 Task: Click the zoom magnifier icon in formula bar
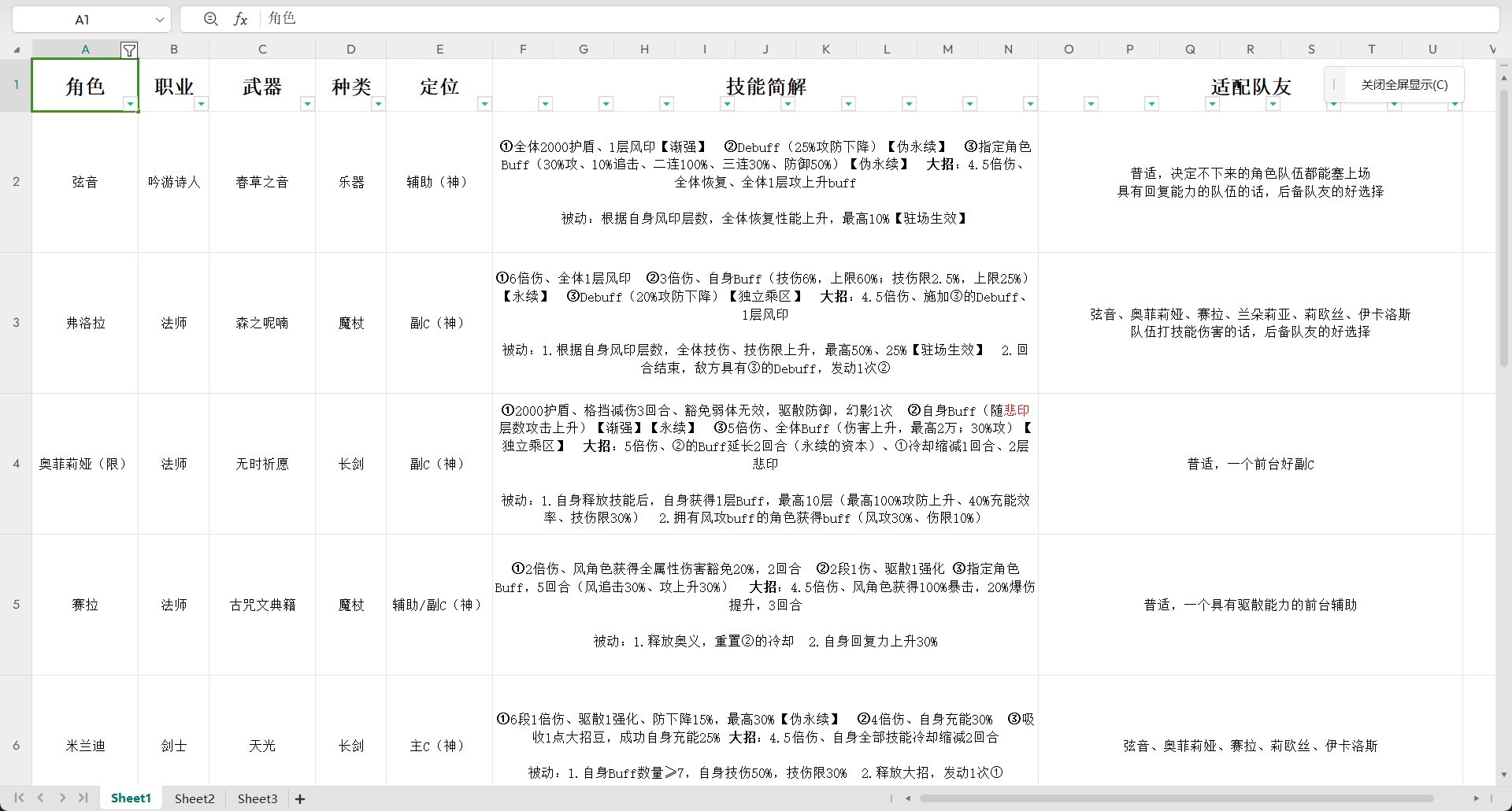coord(210,19)
